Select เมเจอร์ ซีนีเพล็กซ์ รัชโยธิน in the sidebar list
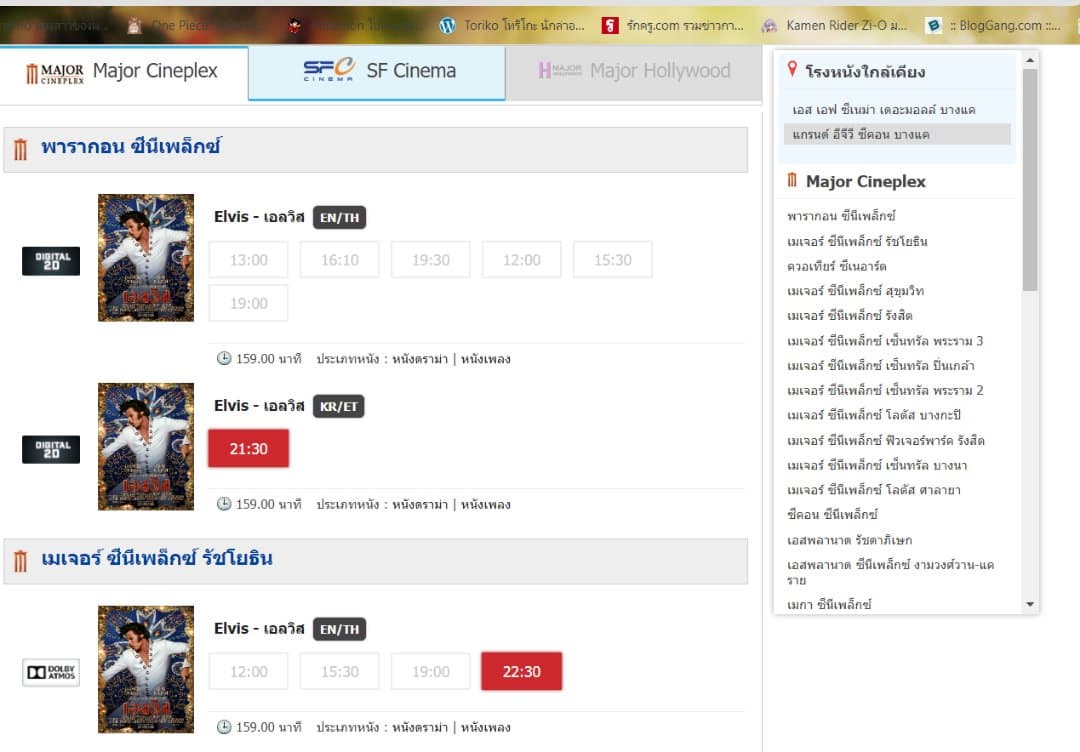Screen dimensions: 1080x752 [858, 241]
